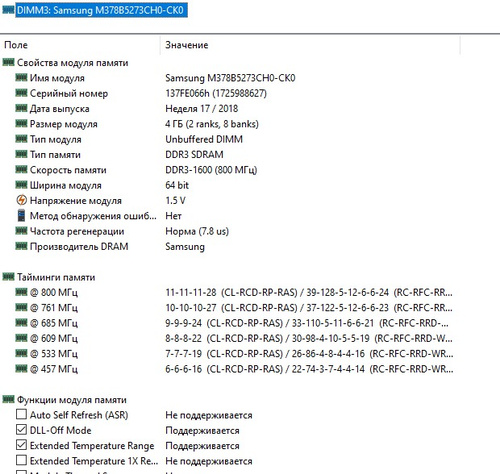Select the '10-10-10-27' timings value

pos(191,308)
